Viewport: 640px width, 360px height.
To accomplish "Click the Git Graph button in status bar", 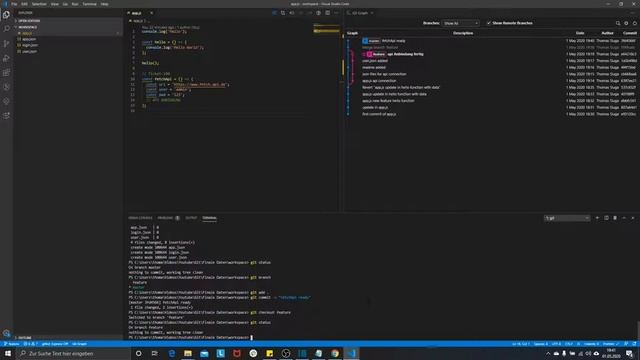I will [79, 344].
